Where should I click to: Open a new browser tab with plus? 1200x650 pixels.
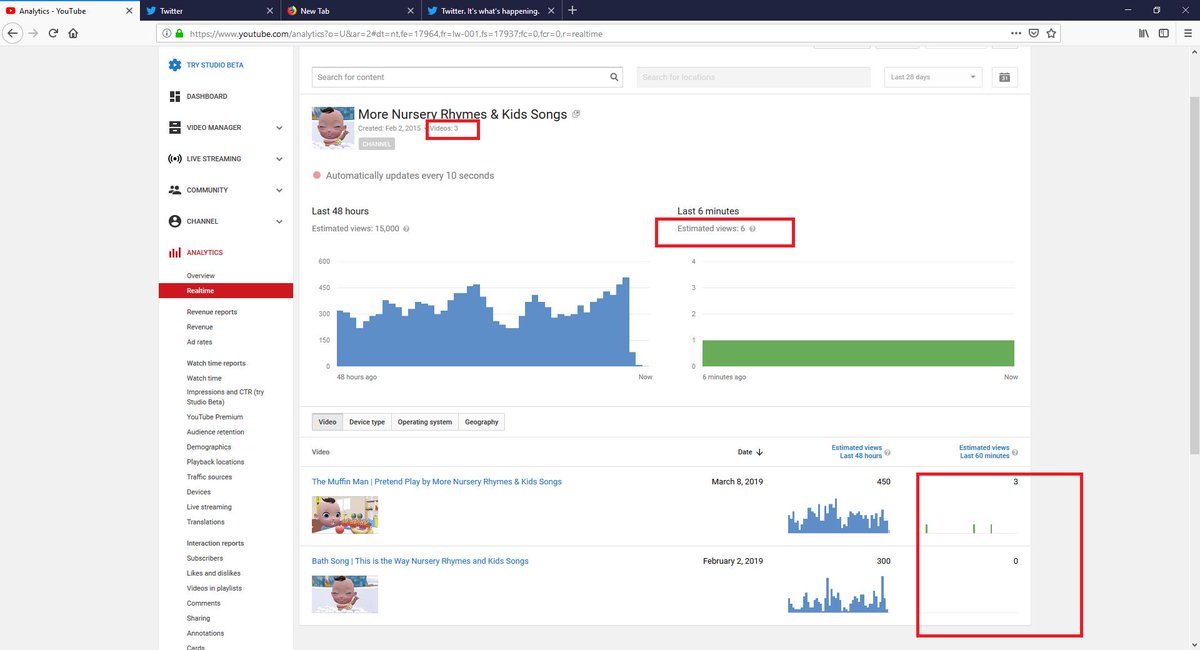click(572, 10)
